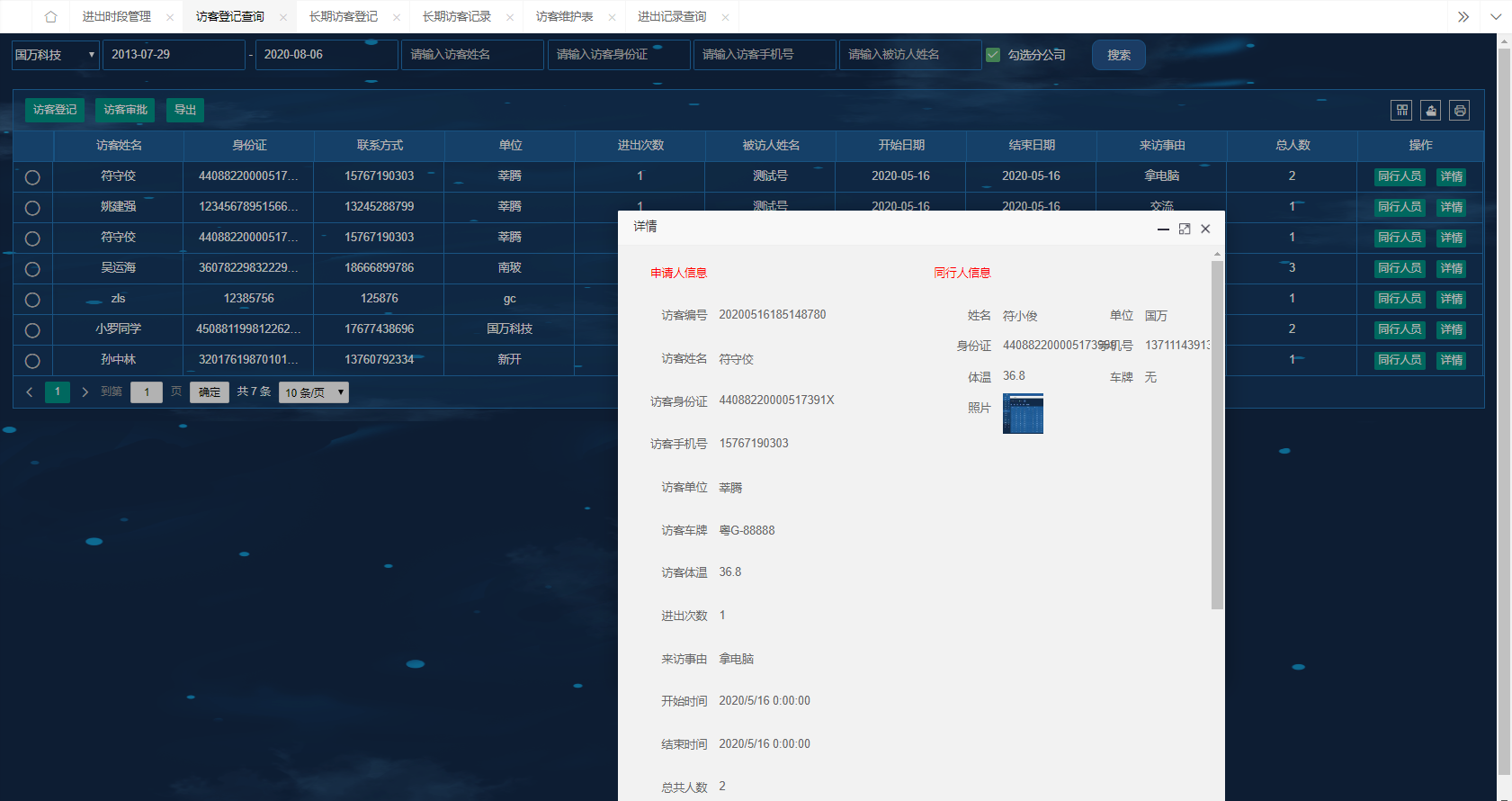Expand the tab options chevron at top right
The width and height of the screenshot is (1512, 801).
(1495, 16)
